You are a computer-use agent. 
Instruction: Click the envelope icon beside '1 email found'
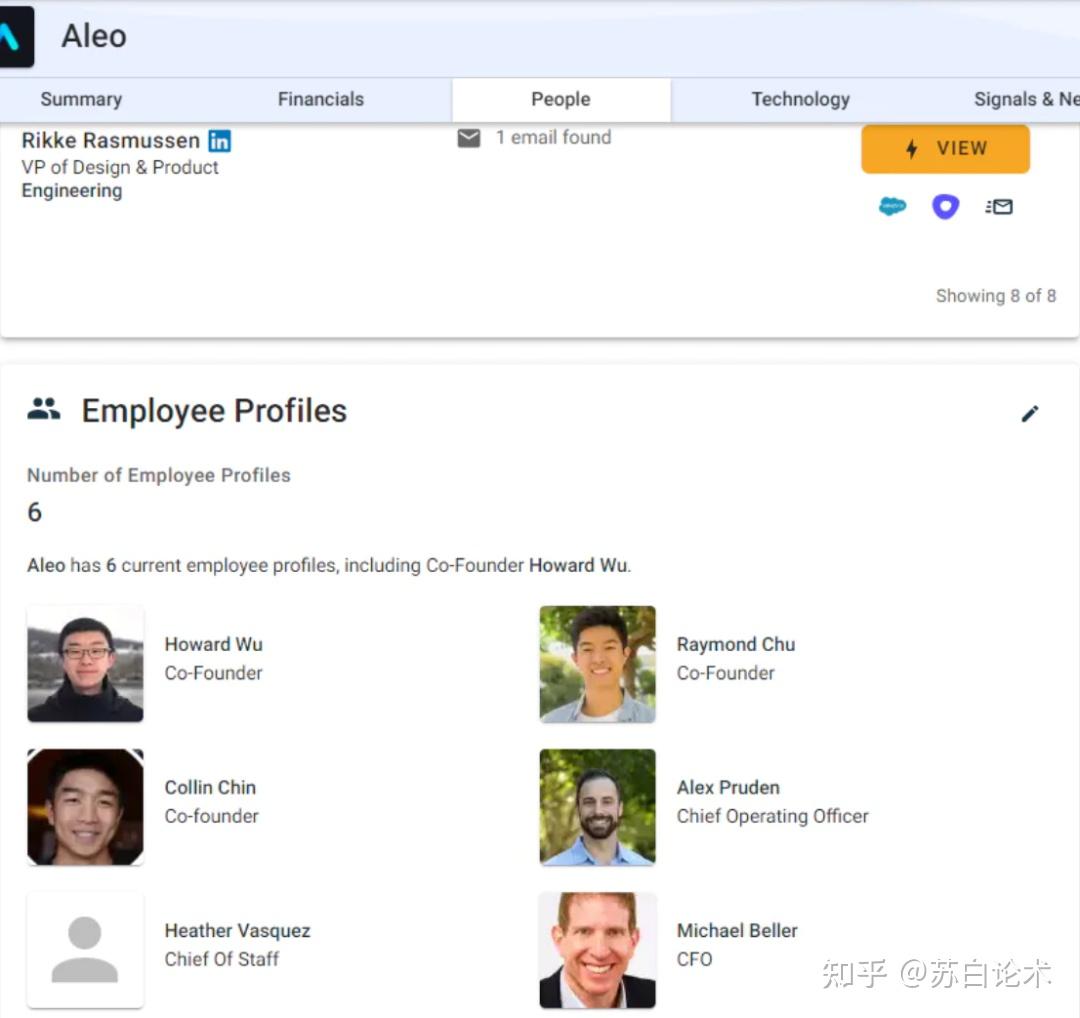pyautogui.click(x=469, y=138)
